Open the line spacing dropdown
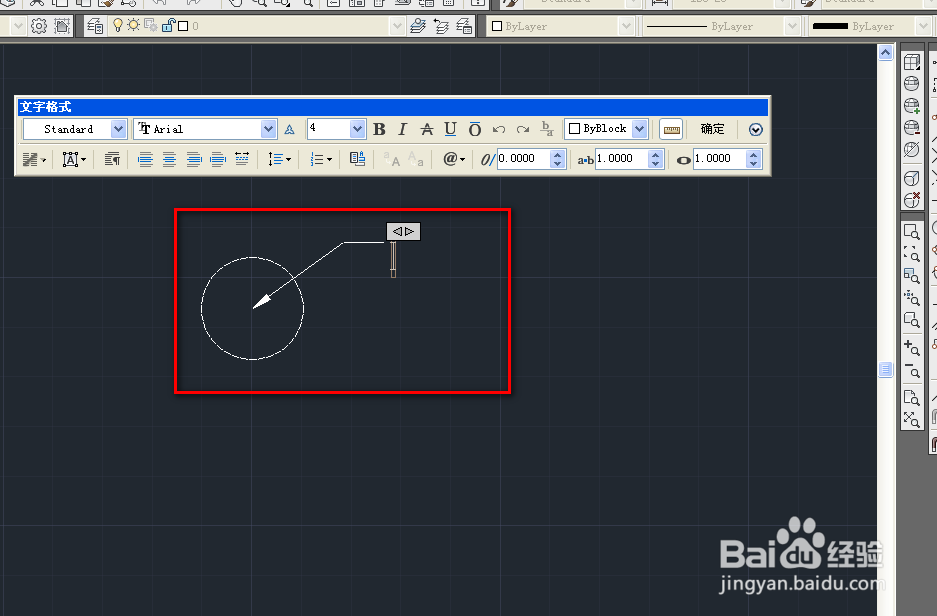The width and height of the screenshot is (937, 616). pos(279,160)
